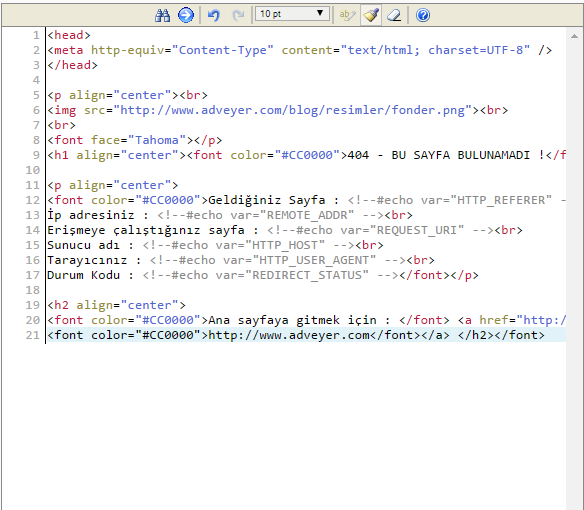Click the fonder.png image URL text
This screenshot has height=510, width=584.
coord(292,110)
